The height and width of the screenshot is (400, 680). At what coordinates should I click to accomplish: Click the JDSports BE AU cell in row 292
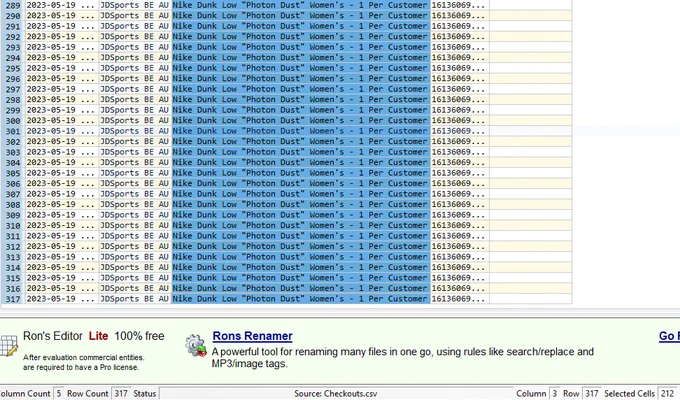[x=135, y=36]
